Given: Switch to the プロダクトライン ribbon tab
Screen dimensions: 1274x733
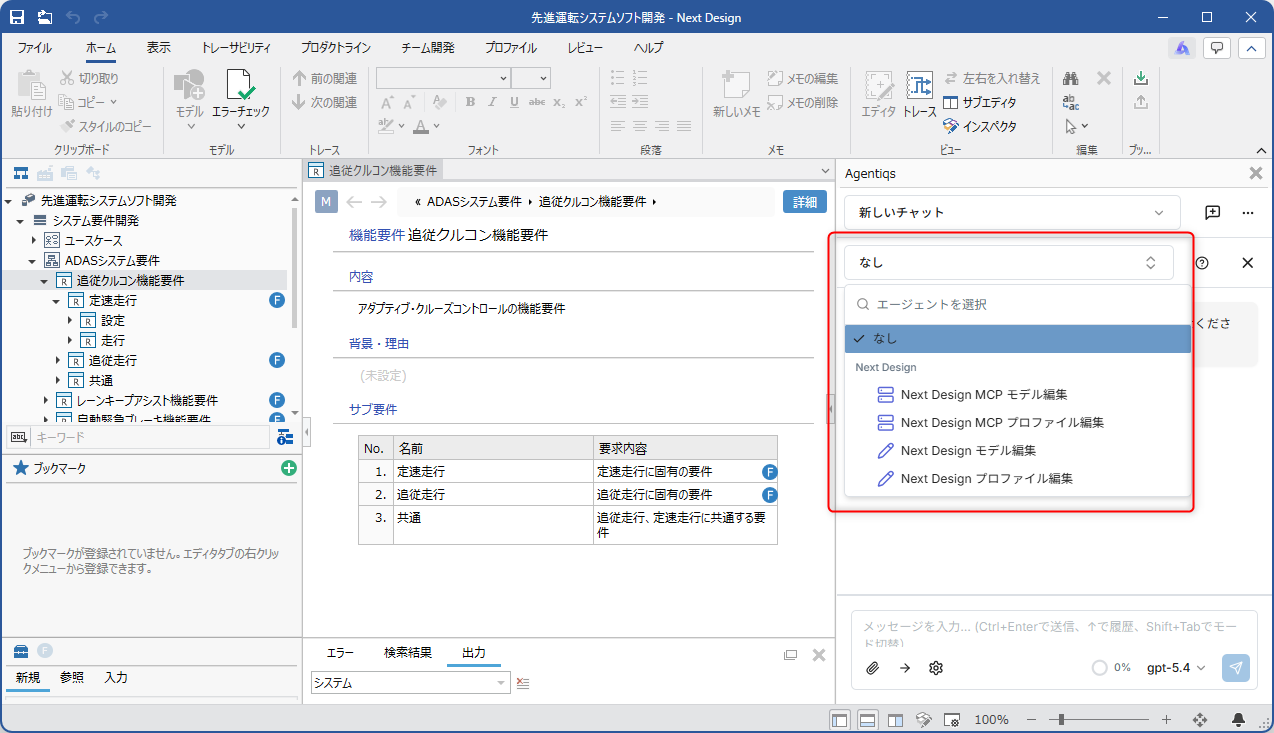Looking at the screenshot, I should pyautogui.click(x=335, y=47).
